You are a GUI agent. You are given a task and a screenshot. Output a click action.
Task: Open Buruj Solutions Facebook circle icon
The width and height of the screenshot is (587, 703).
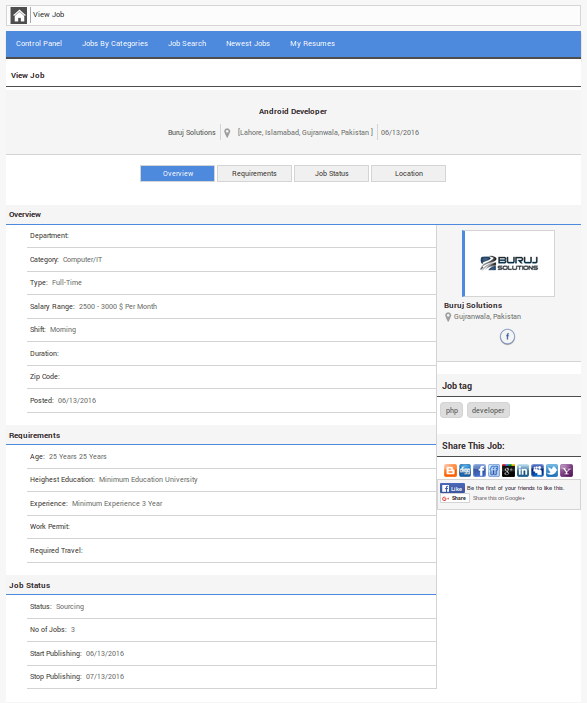pyautogui.click(x=507, y=337)
